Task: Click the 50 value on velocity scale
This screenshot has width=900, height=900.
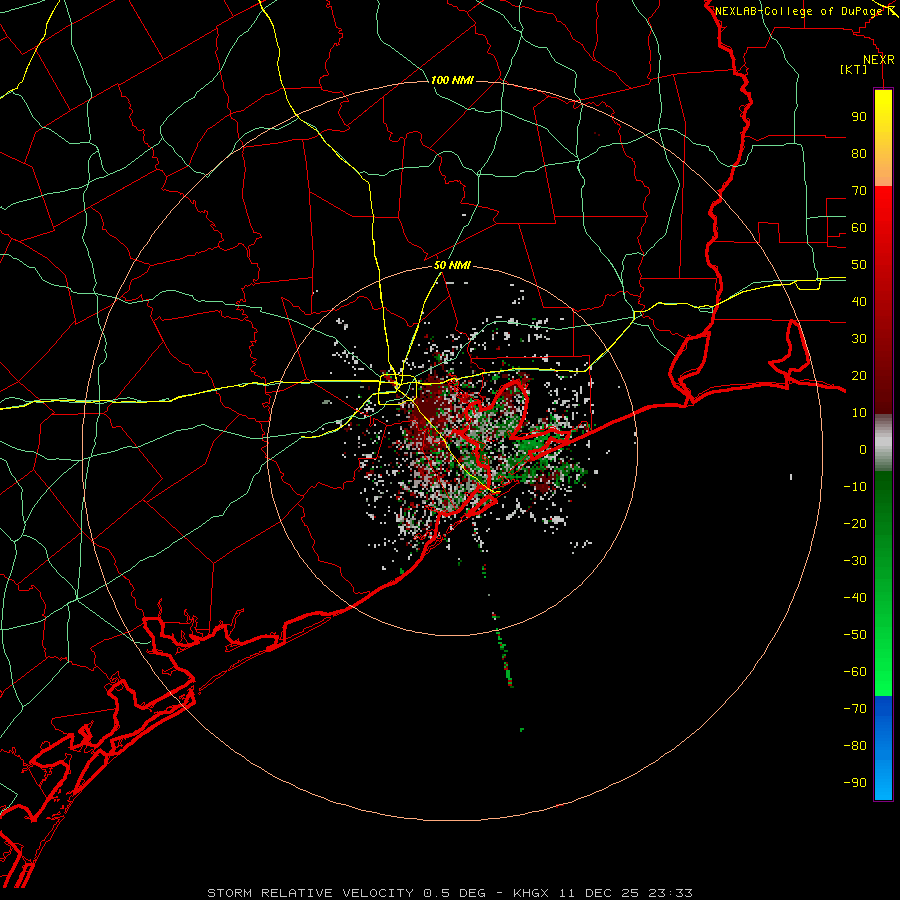Action: click(859, 265)
